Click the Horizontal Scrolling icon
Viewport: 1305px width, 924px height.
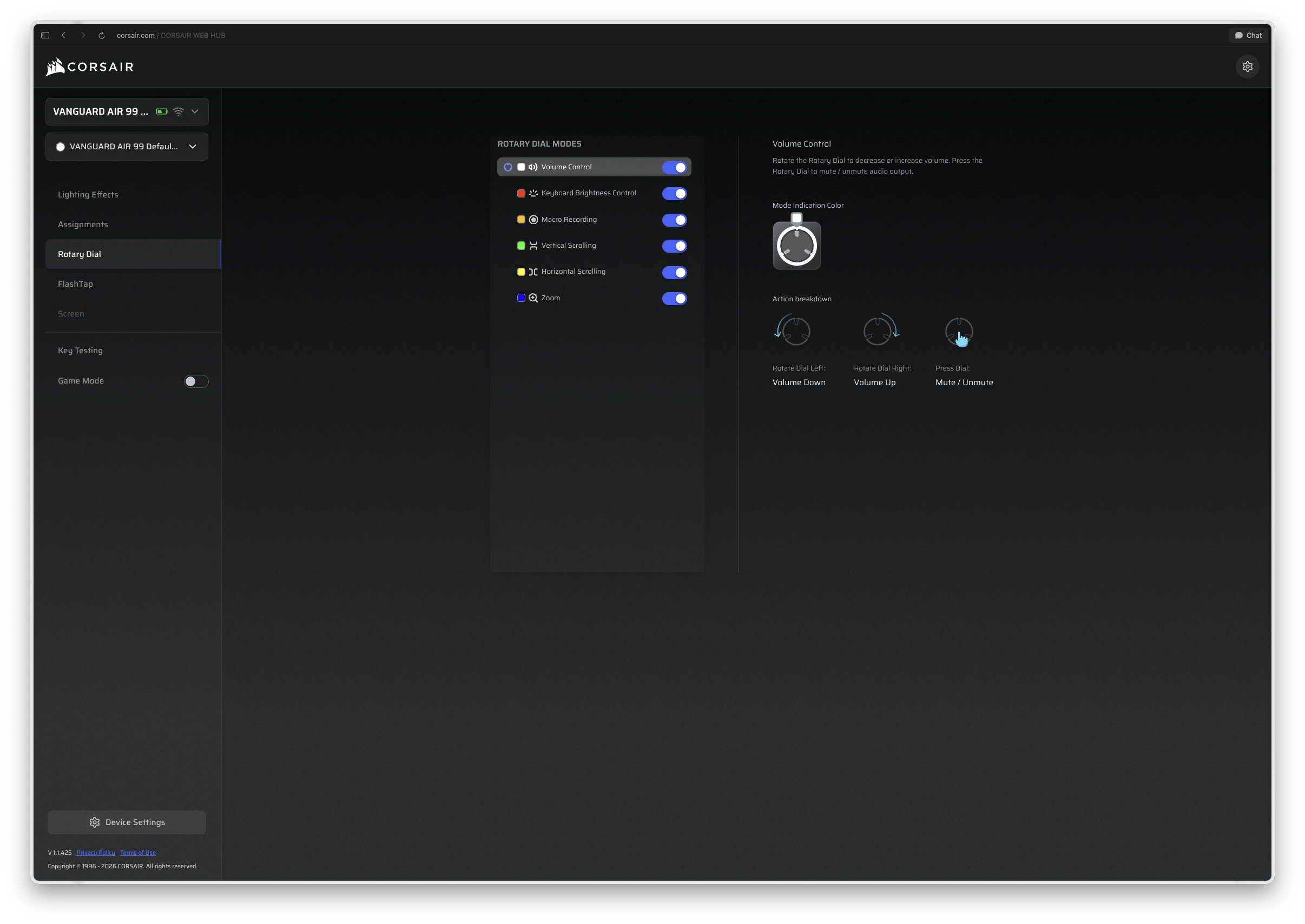[x=533, y=272]
